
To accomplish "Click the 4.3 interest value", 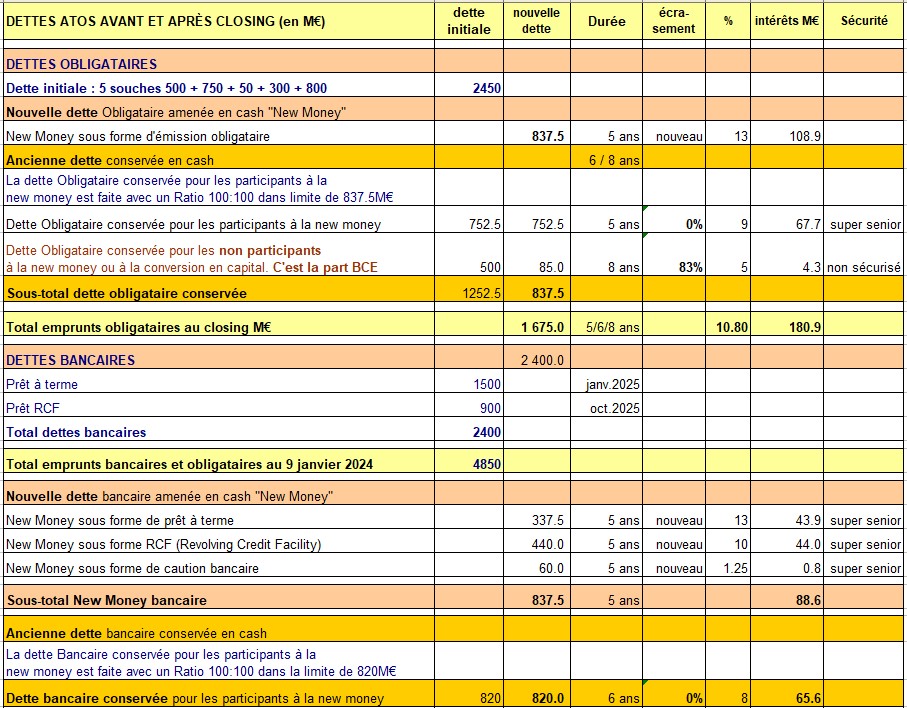I will click(812, 267).
